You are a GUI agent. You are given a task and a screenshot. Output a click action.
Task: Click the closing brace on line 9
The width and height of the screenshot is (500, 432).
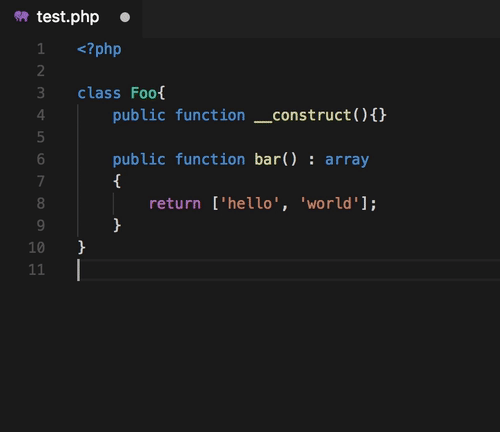click(117, 225)
